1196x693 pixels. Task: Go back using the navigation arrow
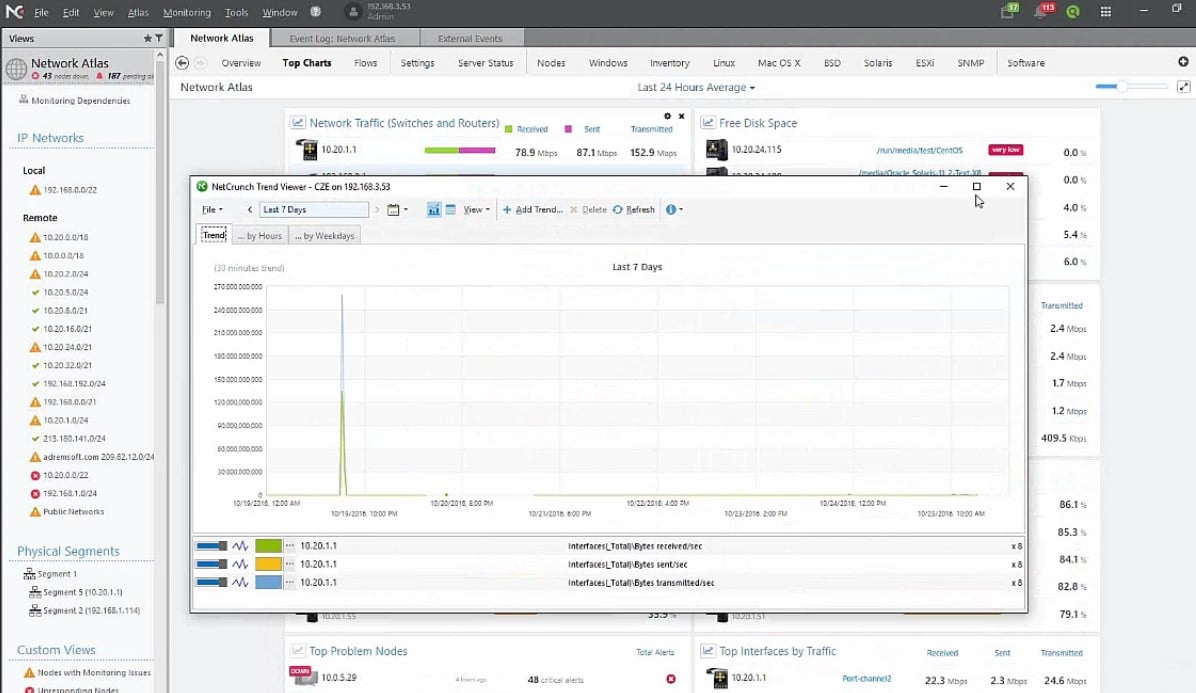tap(182, 63)
